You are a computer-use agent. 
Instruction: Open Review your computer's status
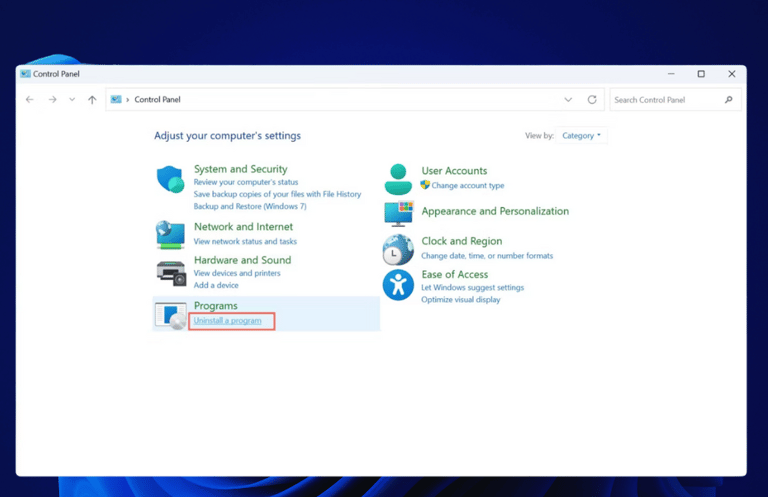point(246,182)
